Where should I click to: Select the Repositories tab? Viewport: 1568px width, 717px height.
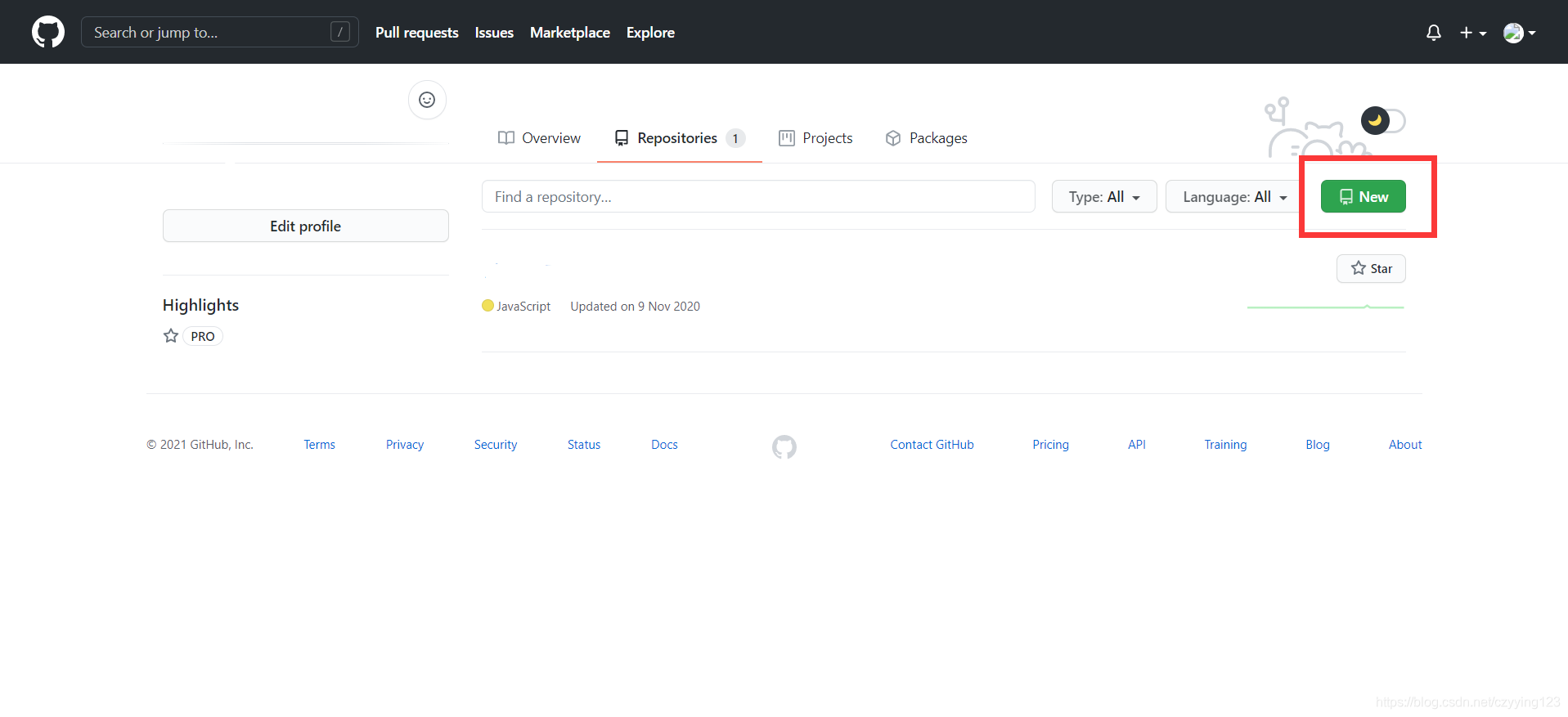coord(679,138)
